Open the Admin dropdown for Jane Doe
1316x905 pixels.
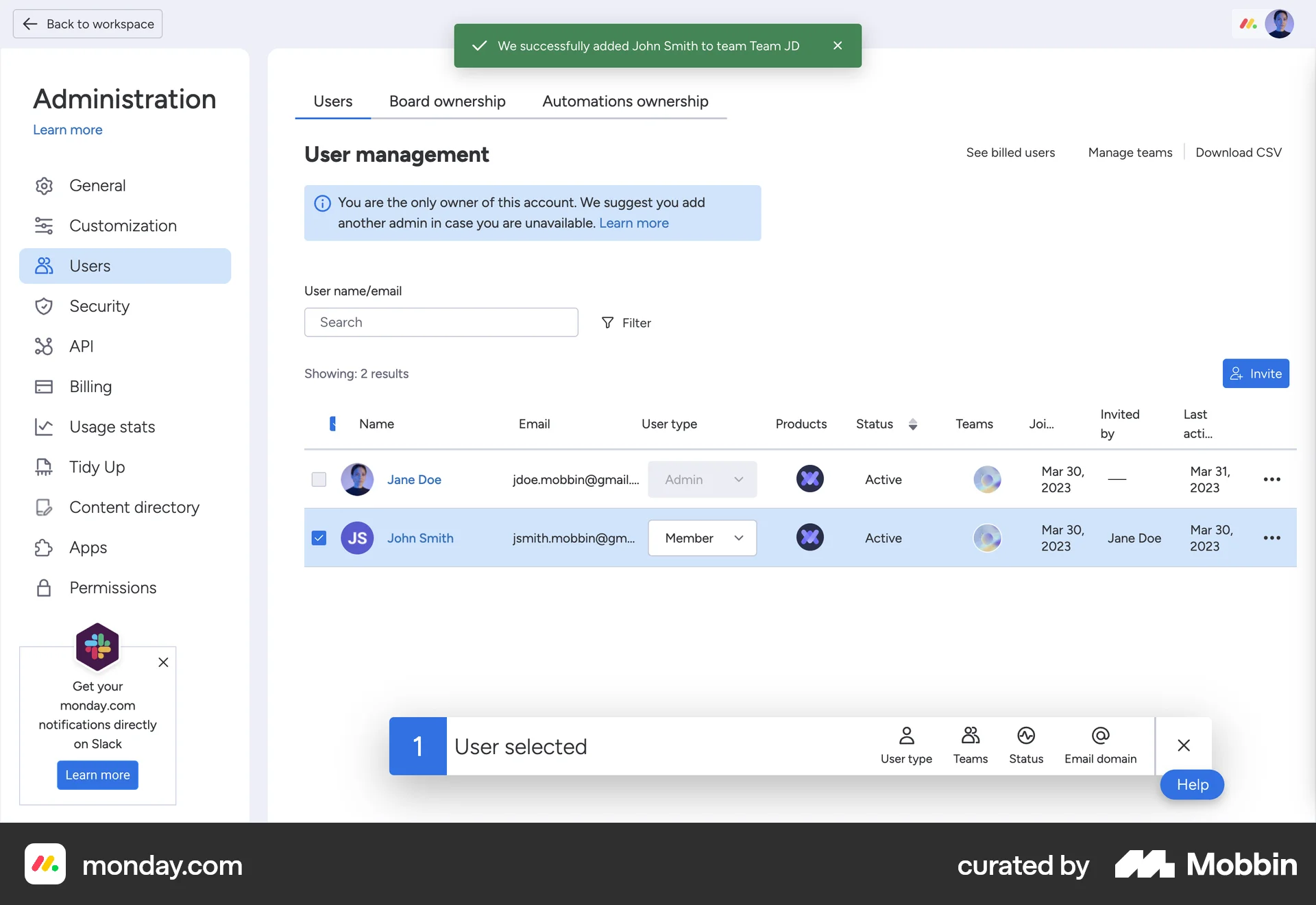701,479
